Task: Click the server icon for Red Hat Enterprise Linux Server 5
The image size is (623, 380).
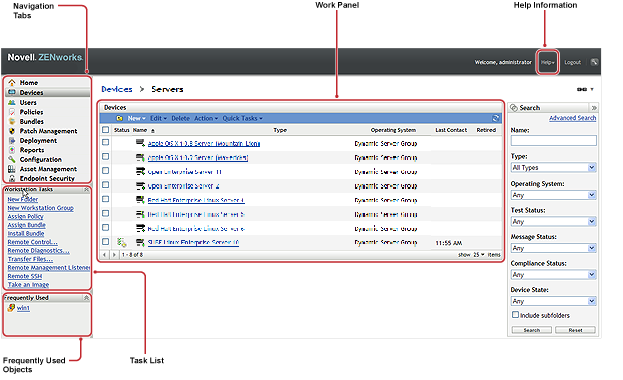Action: (x=140, y=214)
